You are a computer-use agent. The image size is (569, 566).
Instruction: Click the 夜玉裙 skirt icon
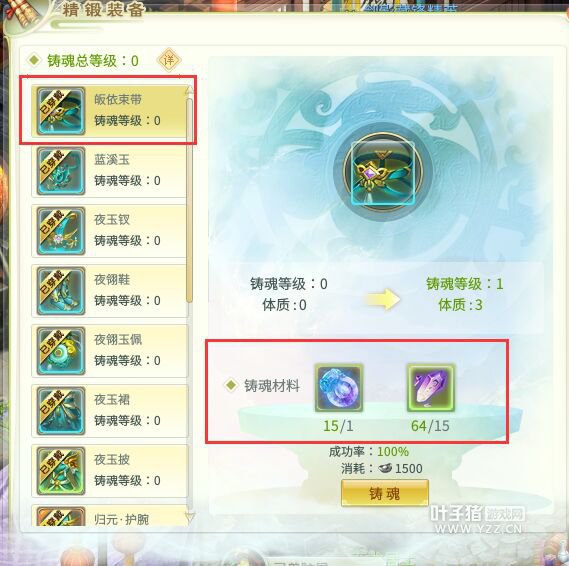[x=61, y=411]
